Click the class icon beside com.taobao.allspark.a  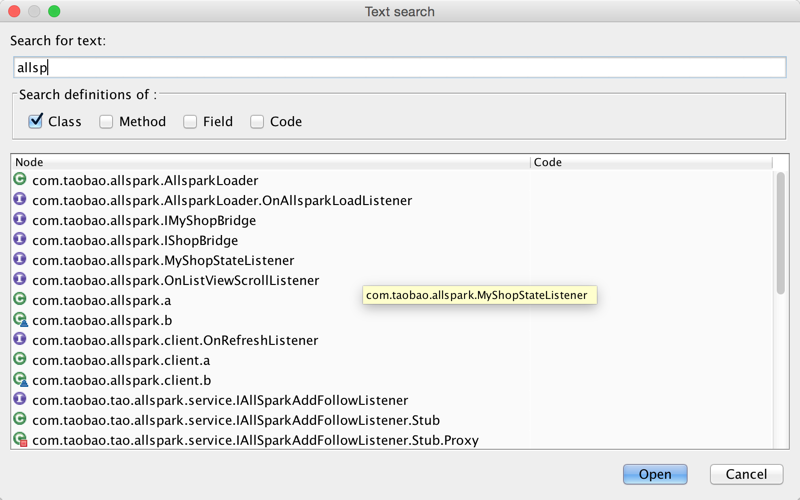[19, 300]
